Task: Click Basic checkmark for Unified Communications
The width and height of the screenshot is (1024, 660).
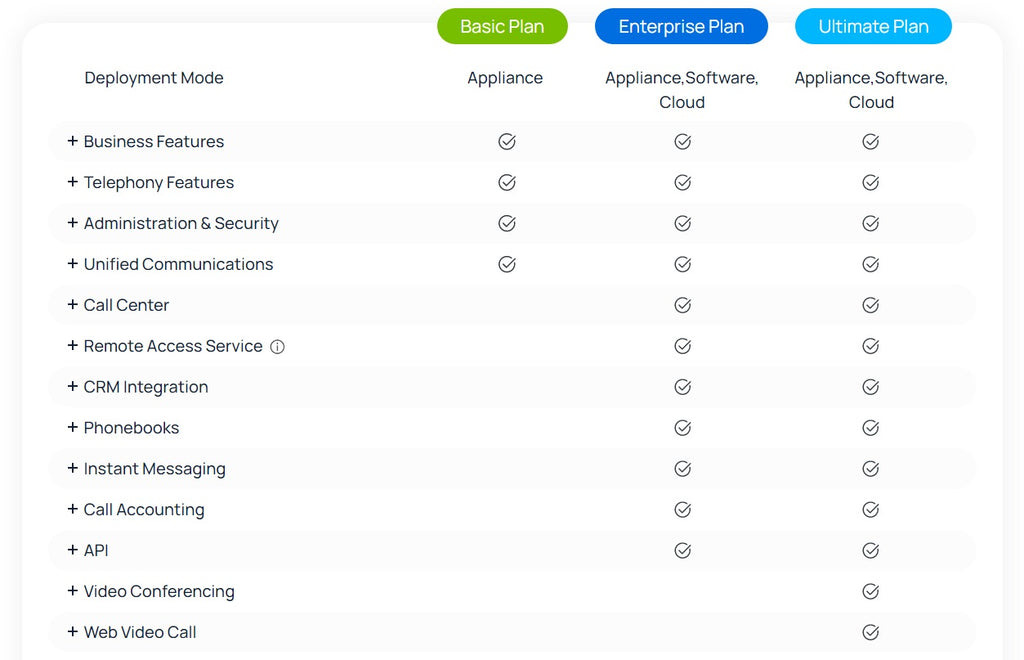Action: tap(507, 264)
